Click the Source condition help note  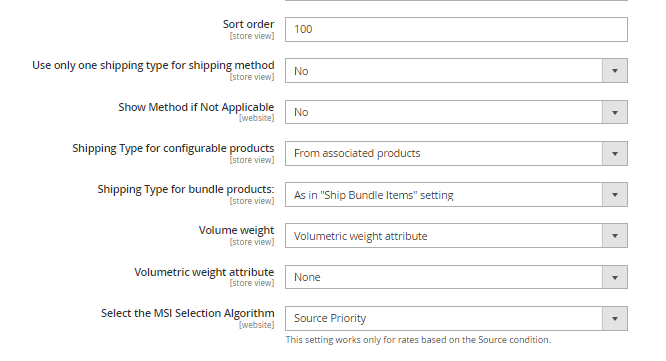pyautogui.click(x=418, y=340)
